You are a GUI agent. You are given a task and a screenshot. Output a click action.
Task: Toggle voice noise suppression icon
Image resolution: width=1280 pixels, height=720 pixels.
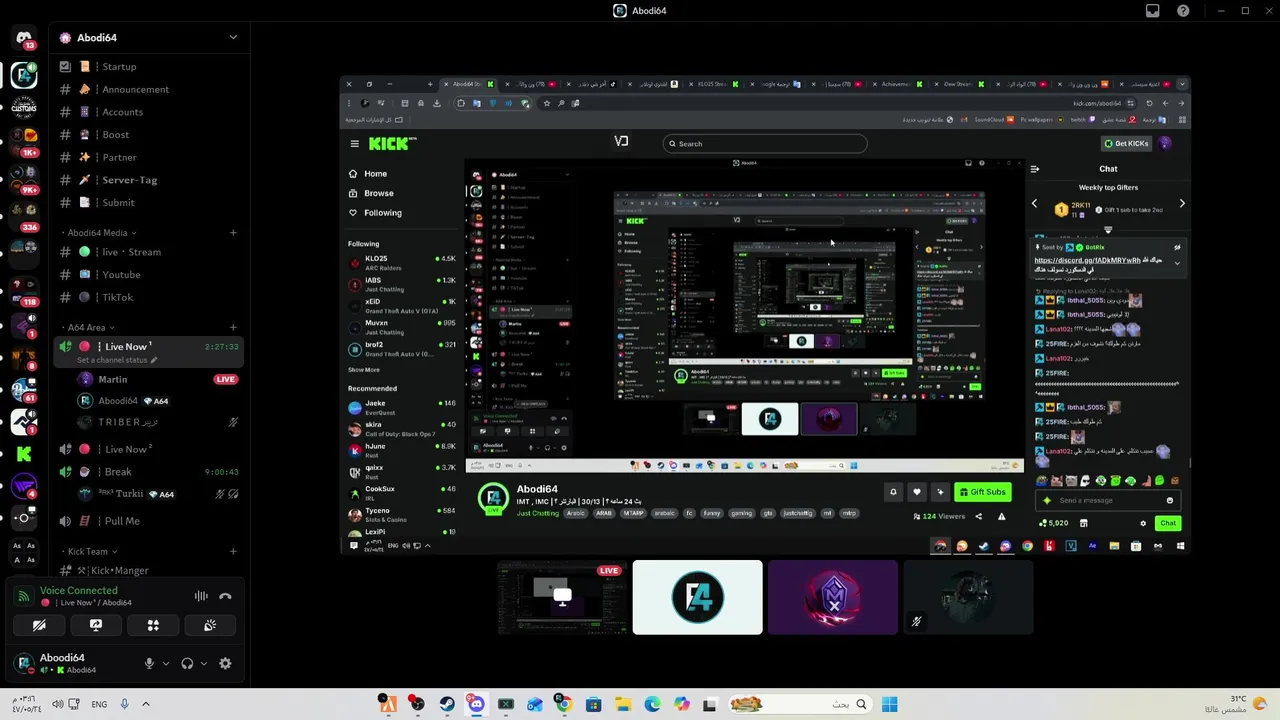(x=201, y=596)
